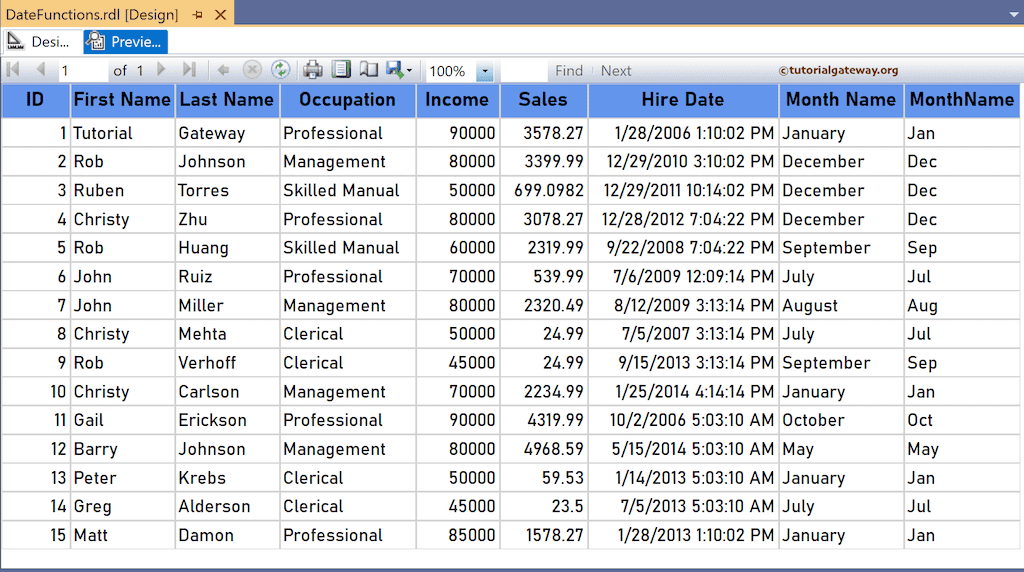
Task: Click the Sales column header
Action: [x=543, y=100]
